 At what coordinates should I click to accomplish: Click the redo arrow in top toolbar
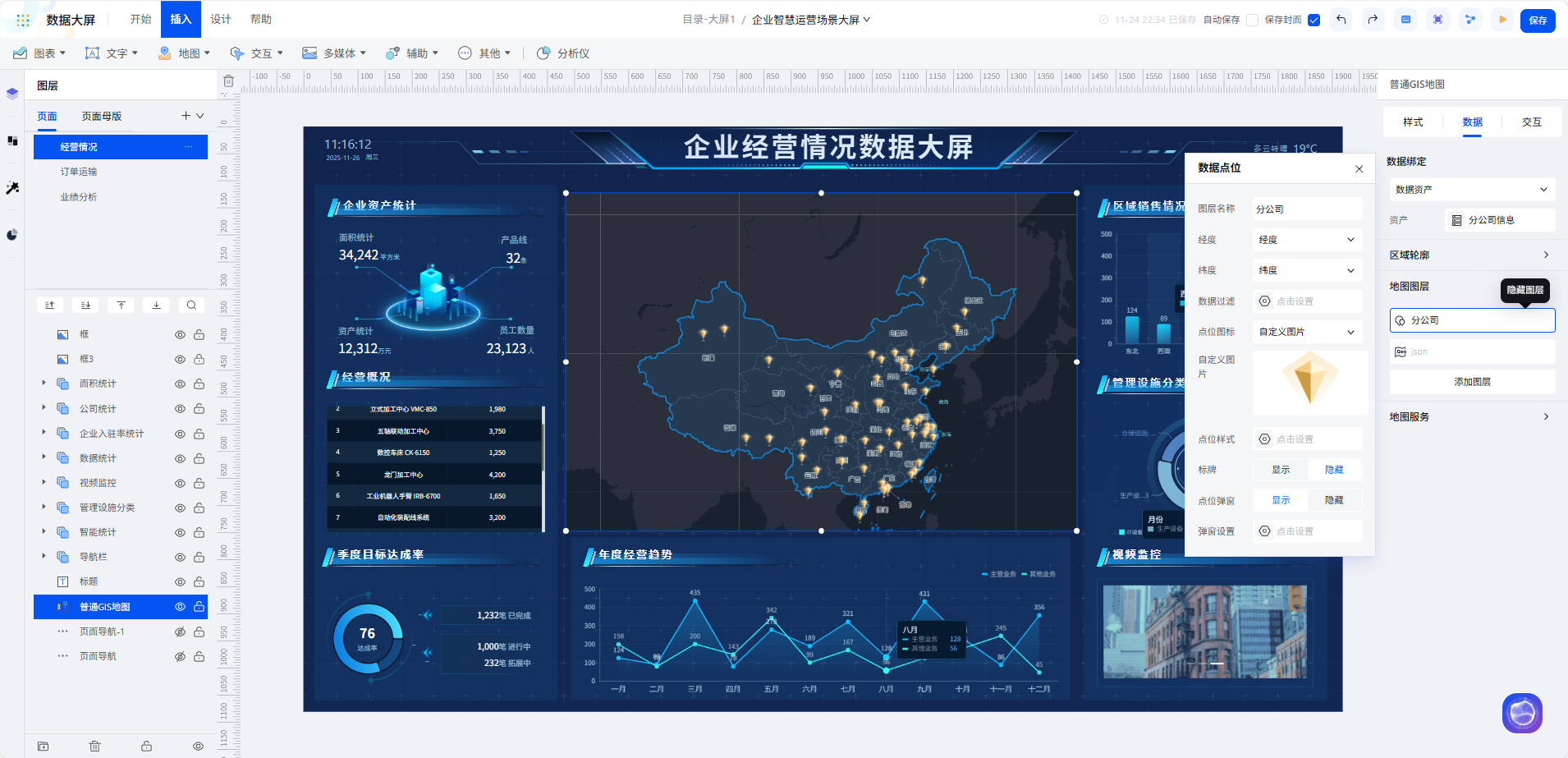click(1373, 20)
